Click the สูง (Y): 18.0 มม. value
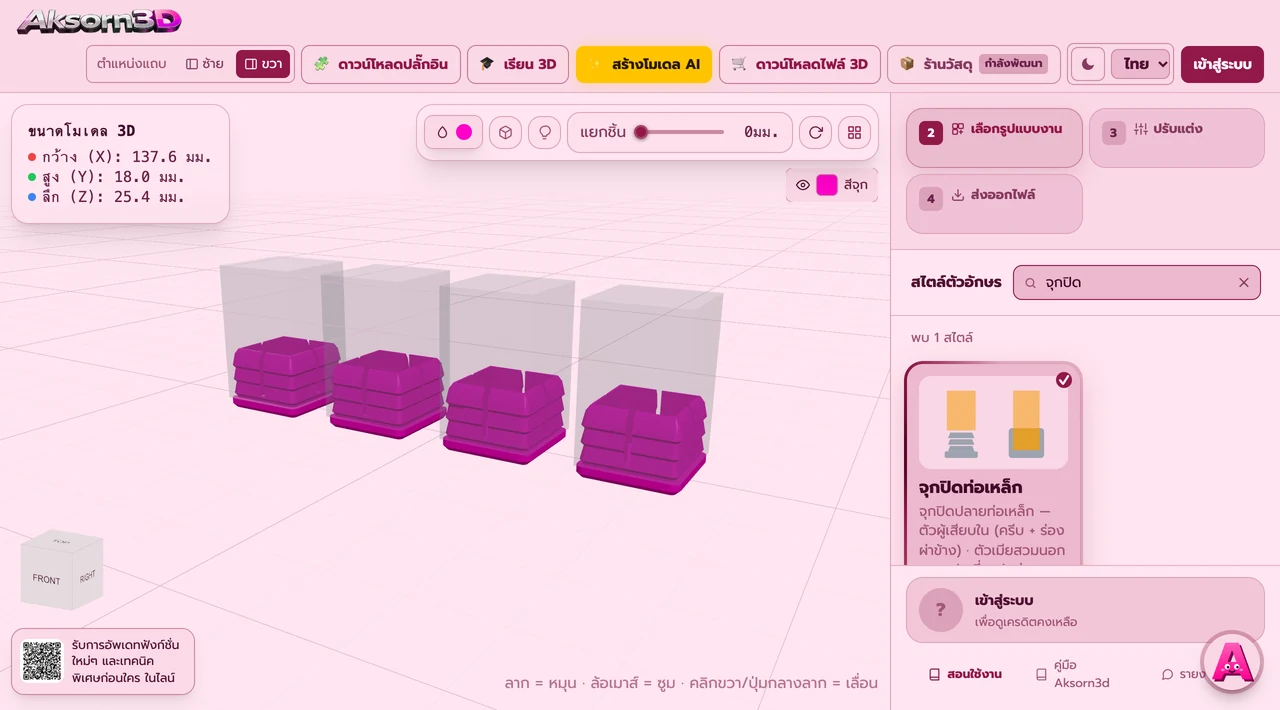This screenshot has height=710, width=1280. (113, 177)
